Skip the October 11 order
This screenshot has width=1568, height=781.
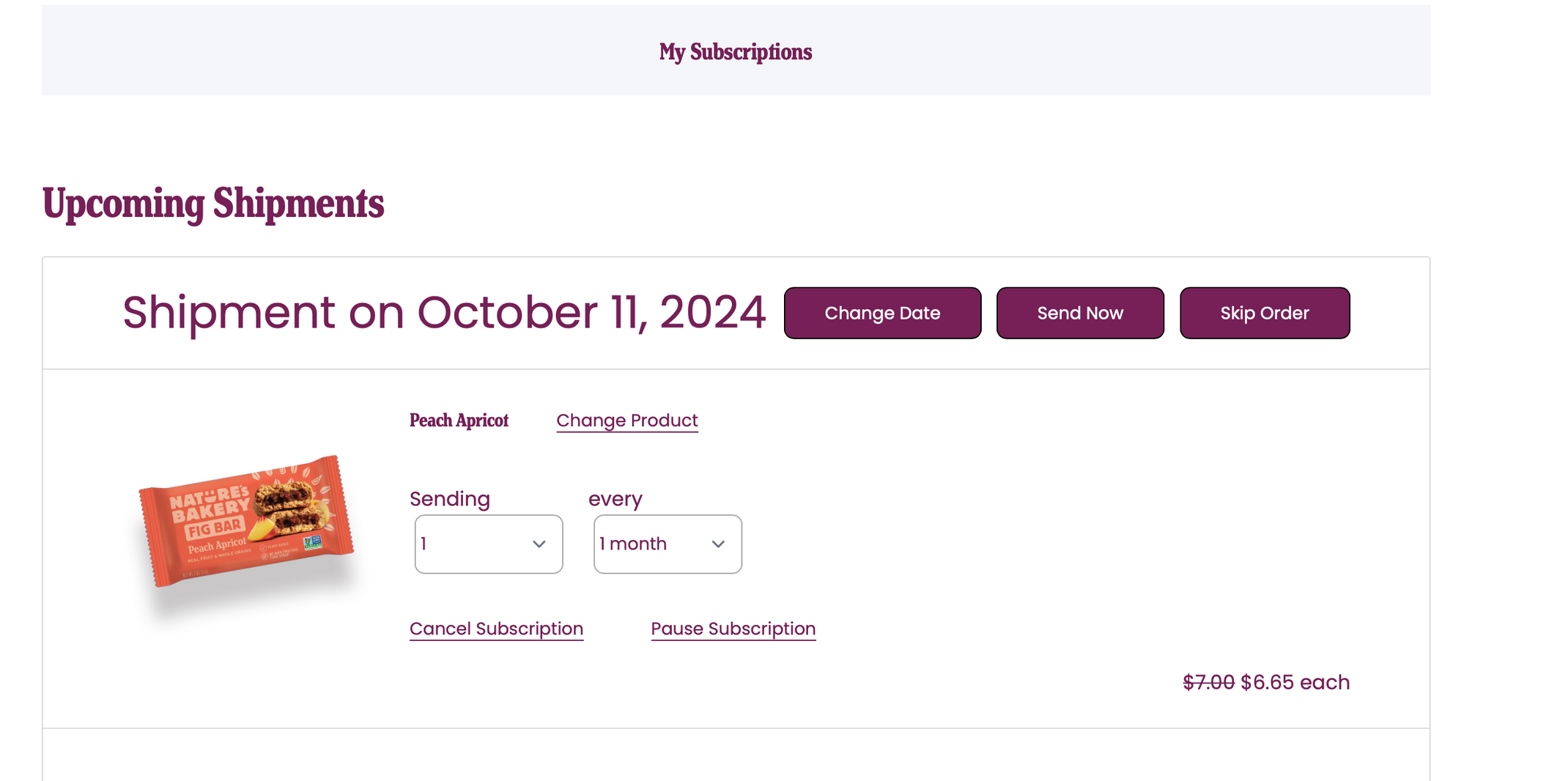[1264, 313]
